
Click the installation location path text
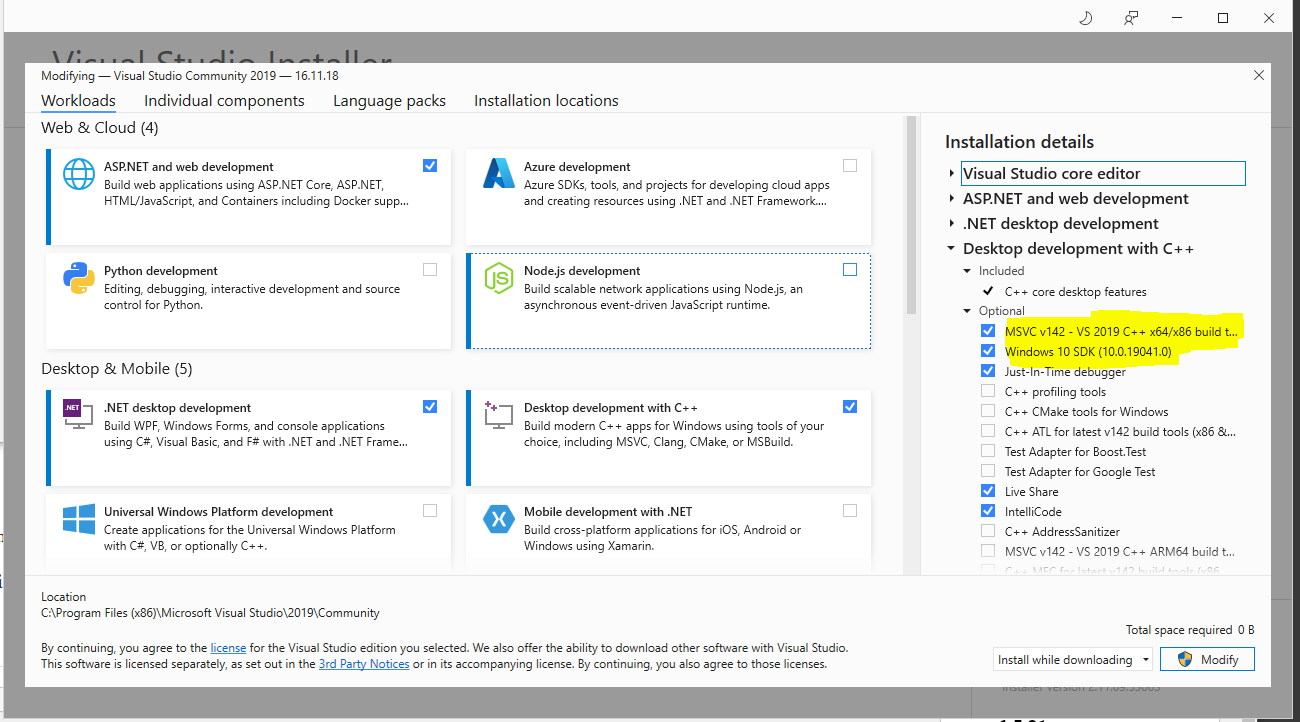point(210,613)
